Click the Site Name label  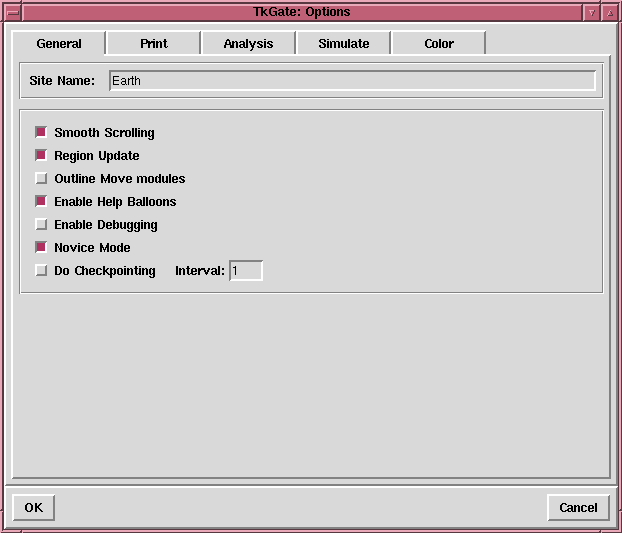[62, 81]
